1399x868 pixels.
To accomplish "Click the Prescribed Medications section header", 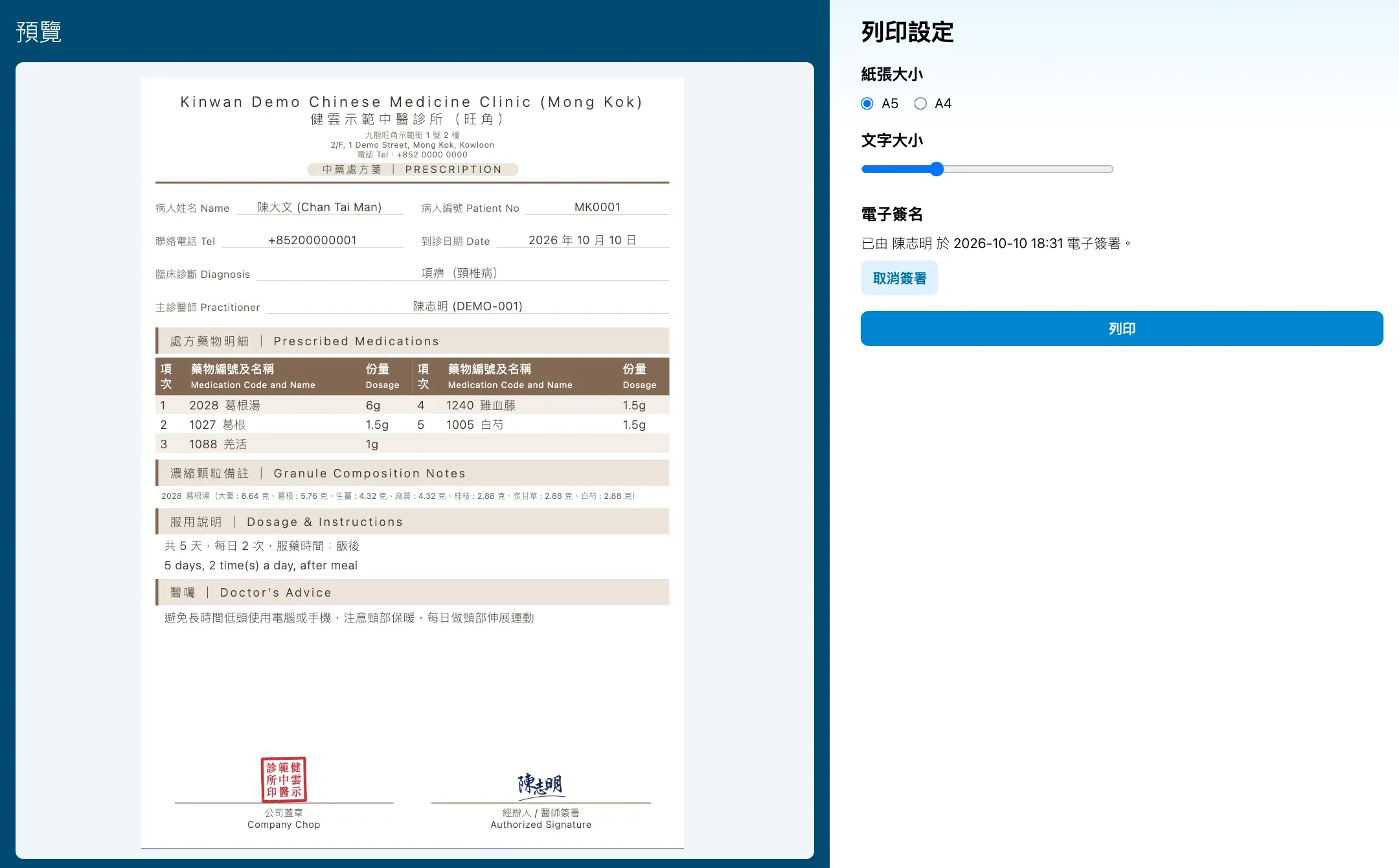I will [413, 341].
